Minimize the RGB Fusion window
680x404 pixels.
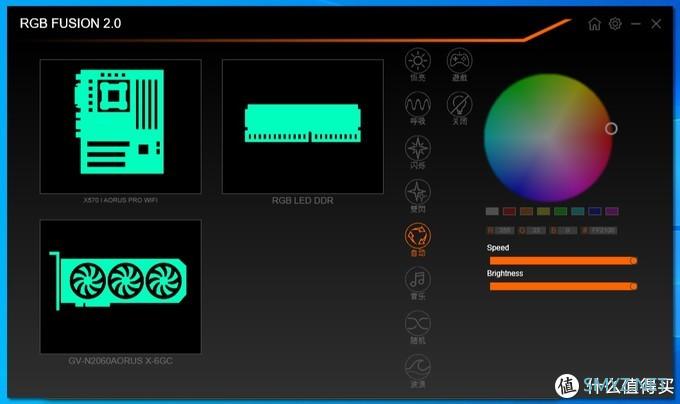click(x=636, y=24)
